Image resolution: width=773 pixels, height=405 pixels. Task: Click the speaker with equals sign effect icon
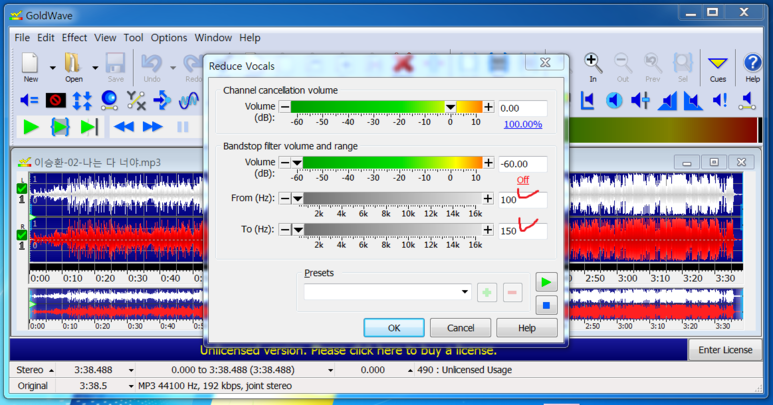tap(29, 101)
